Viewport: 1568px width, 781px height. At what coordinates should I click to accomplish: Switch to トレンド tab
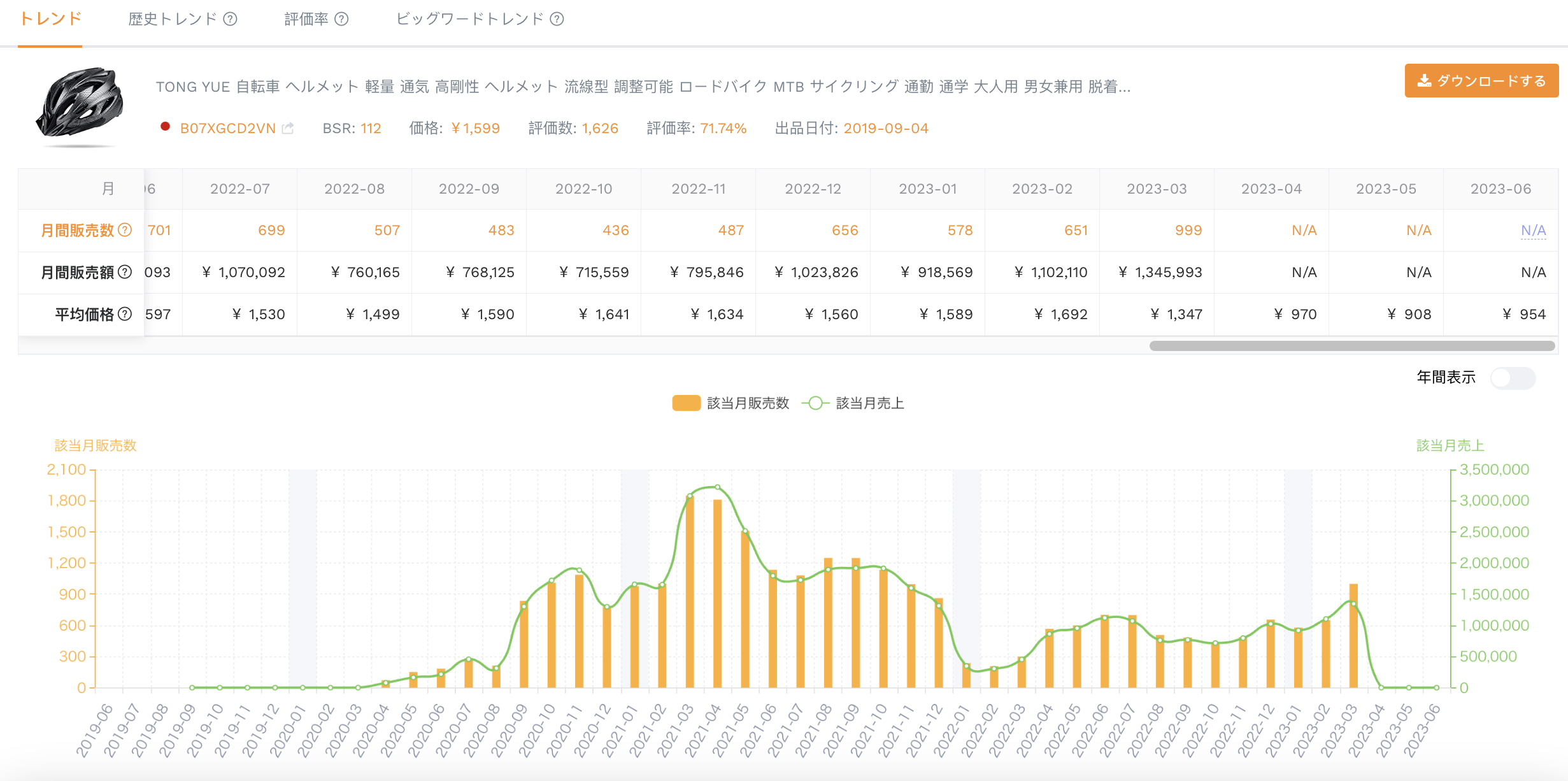click(50, 19)
